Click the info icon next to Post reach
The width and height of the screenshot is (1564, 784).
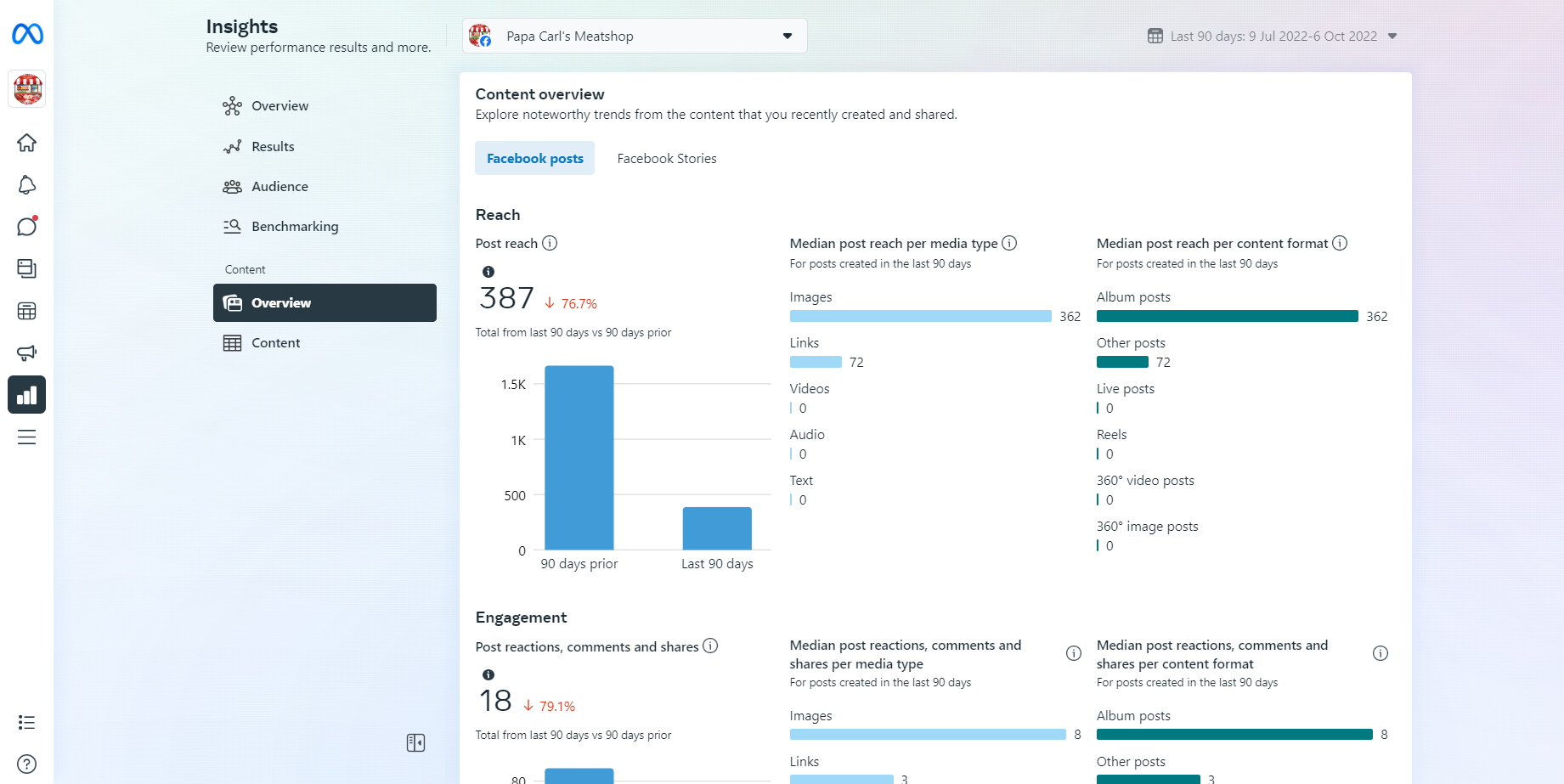point(550,243)
